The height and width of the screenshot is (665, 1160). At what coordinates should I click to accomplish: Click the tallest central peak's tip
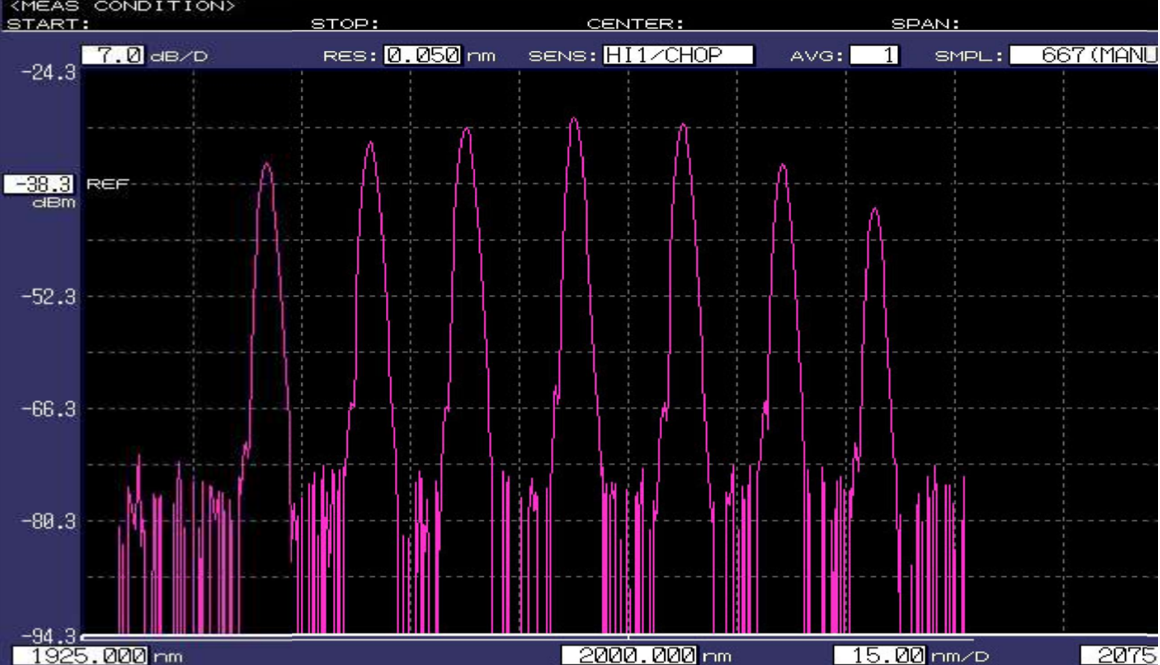pyautogui.click(x=574, y=119)
